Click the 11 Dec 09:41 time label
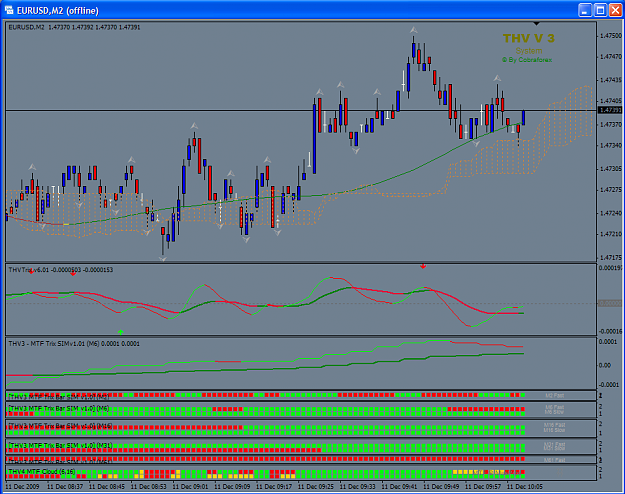This screenshot has height=494, width=625. click(x=399, y=486)
